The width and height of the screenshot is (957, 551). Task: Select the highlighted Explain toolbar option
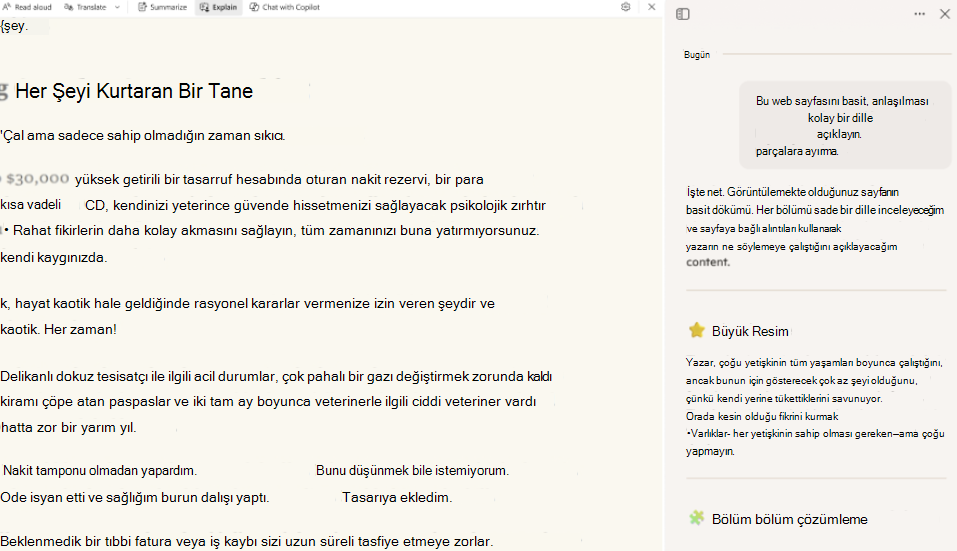(218, 7)
